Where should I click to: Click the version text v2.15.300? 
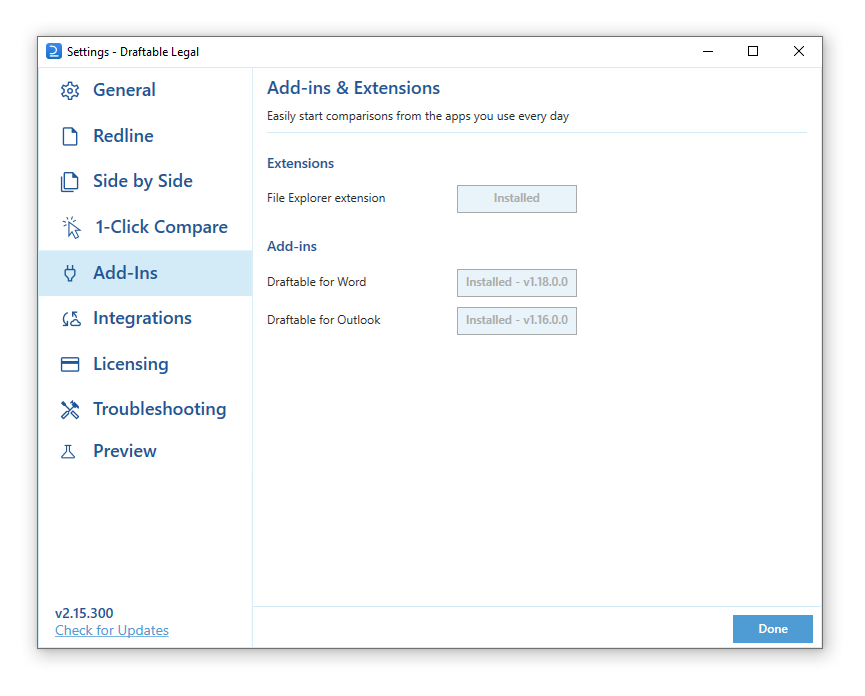pyautogui.click(x=84, y=613)
